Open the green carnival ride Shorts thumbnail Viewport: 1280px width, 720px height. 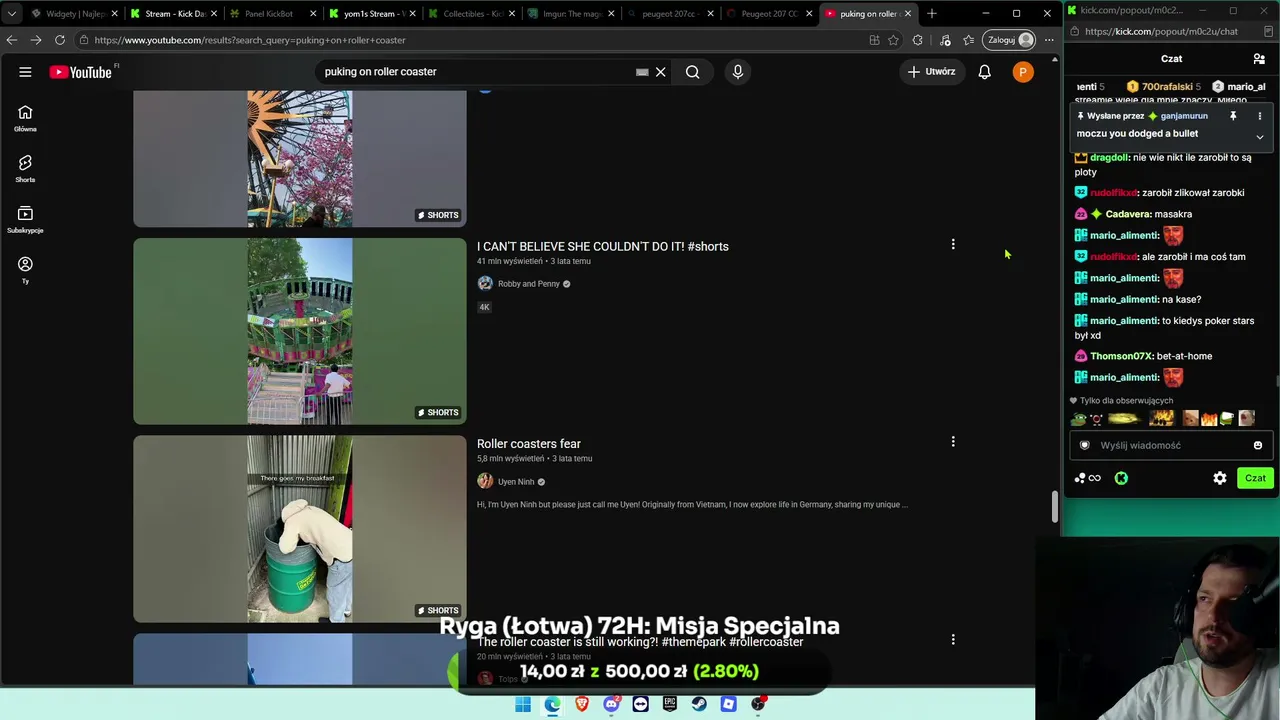coord(300,331)
